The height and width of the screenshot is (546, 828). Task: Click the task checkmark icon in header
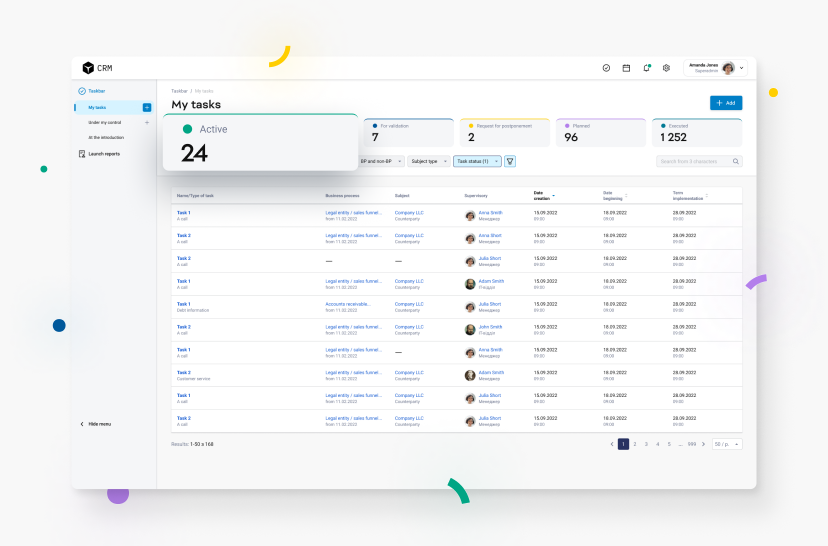pos(606,68)
